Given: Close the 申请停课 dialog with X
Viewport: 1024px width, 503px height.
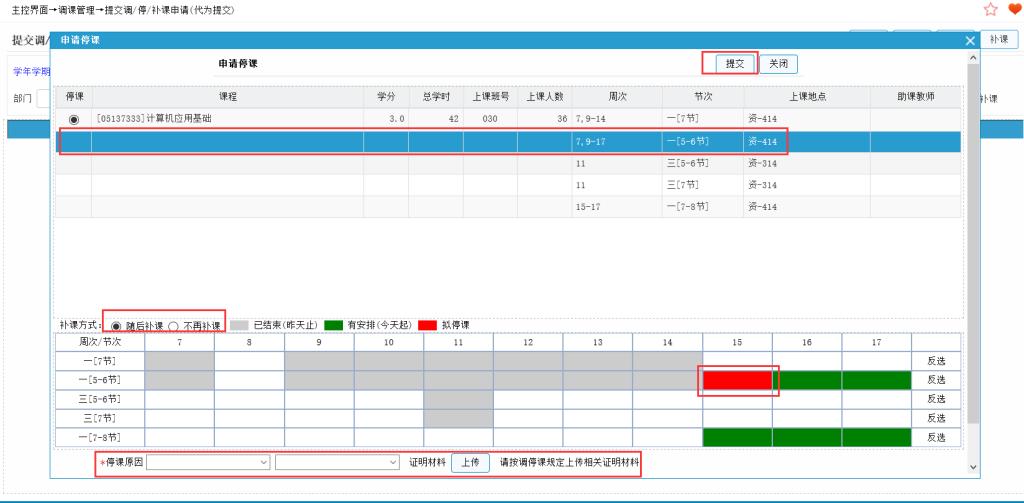Looking at the screenshot, I should [x=969, y=40].
